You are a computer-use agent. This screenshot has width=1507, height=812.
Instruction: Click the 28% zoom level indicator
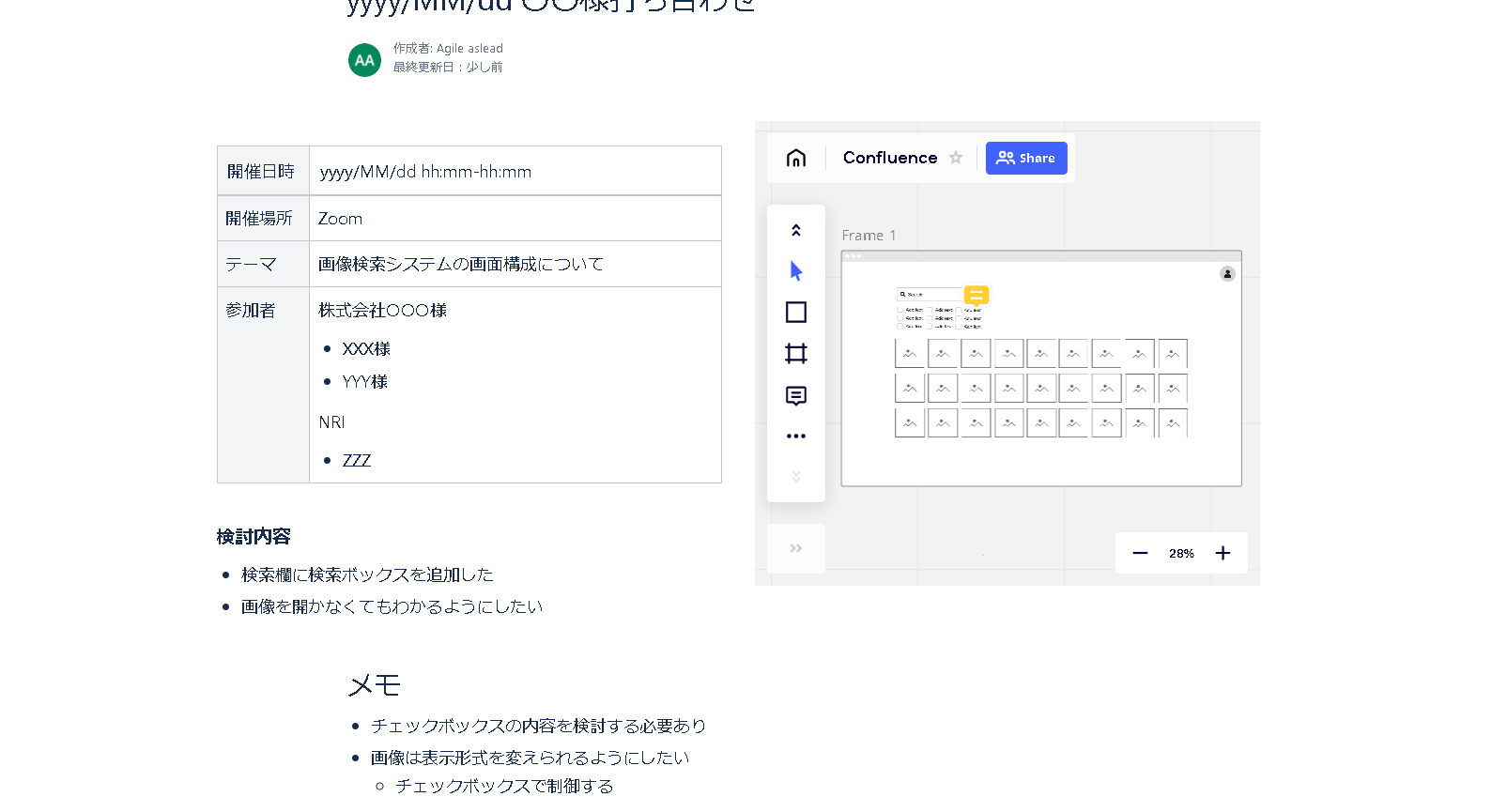[1181, 554]
